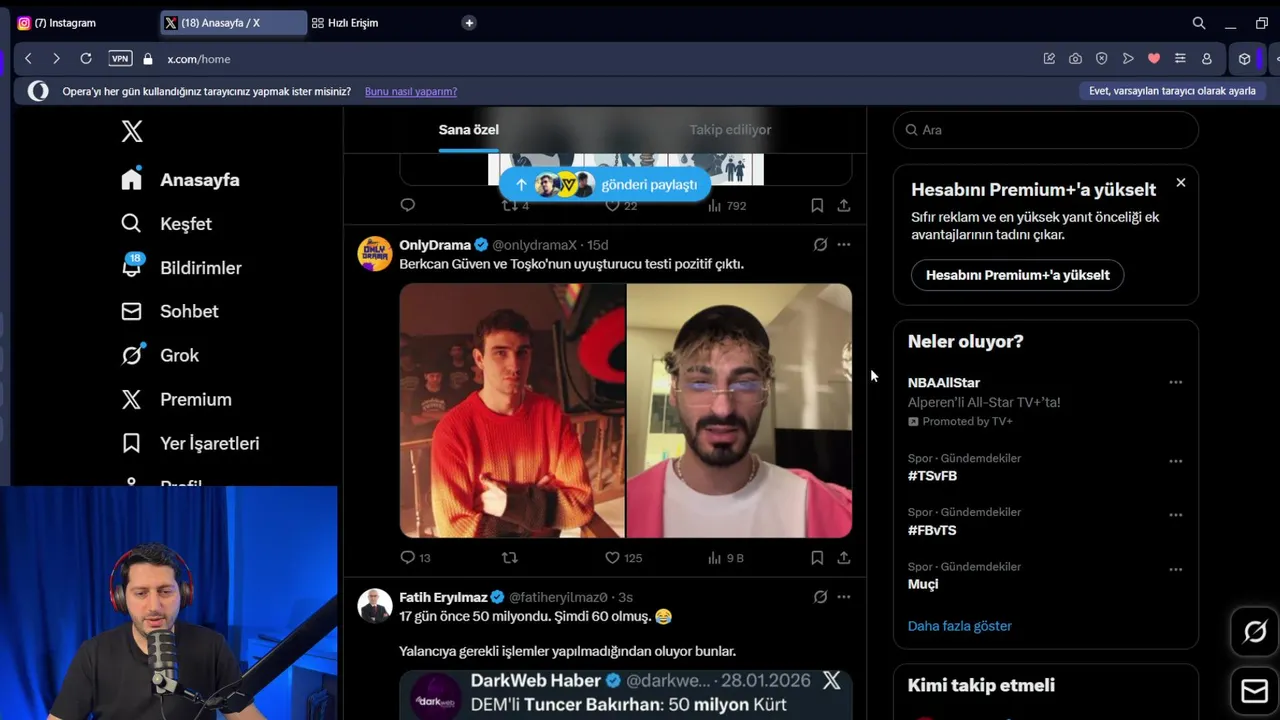1280x720 pixels.
Task: Open Bildirimler notifications
Action: tap(181, 268)
